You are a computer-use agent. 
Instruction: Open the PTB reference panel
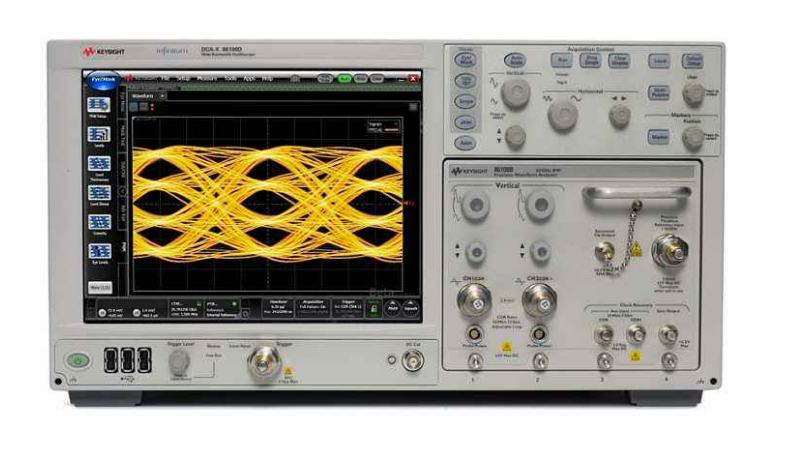pyautogui.click(x=222, y=308)
